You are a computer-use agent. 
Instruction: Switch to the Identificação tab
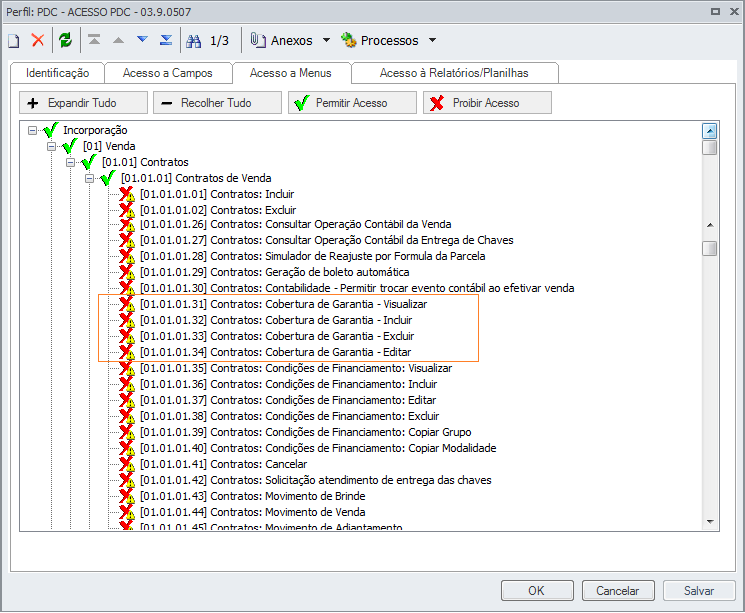coord(57,73)
